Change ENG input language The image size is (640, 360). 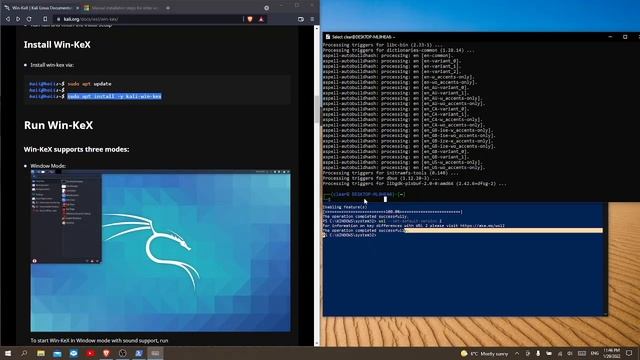pos(595,353)
